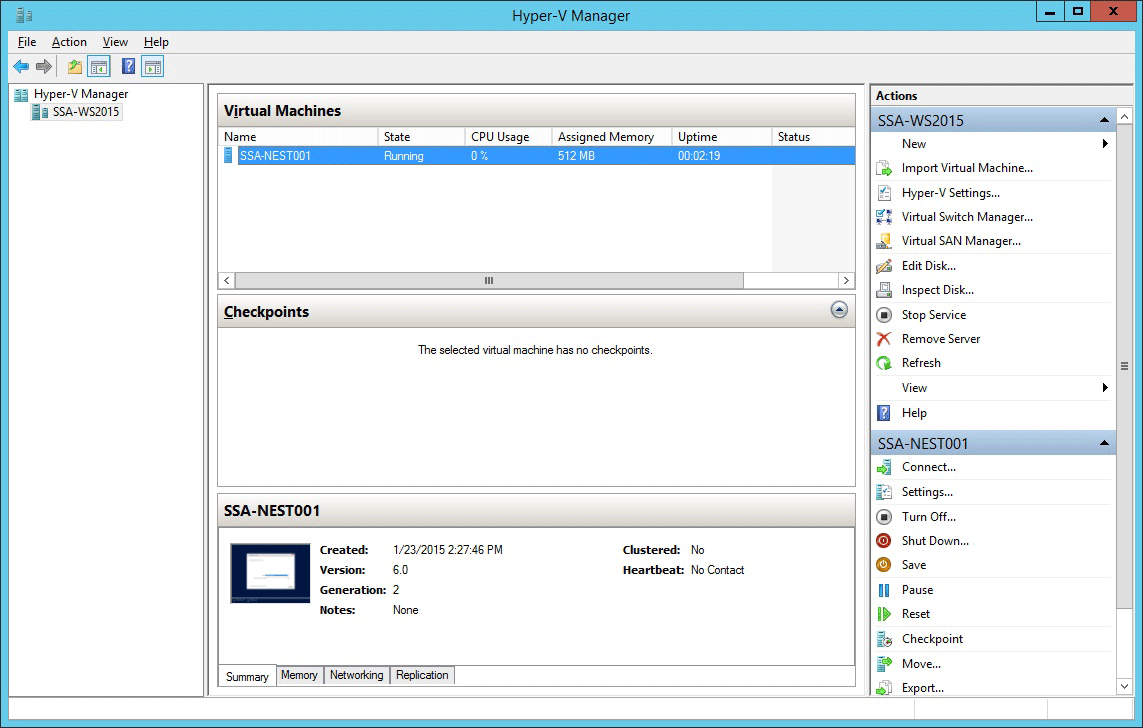Screen dimensions: 1143x728
Task: Sort by the Uptime column header
Action: pos(722,137)
